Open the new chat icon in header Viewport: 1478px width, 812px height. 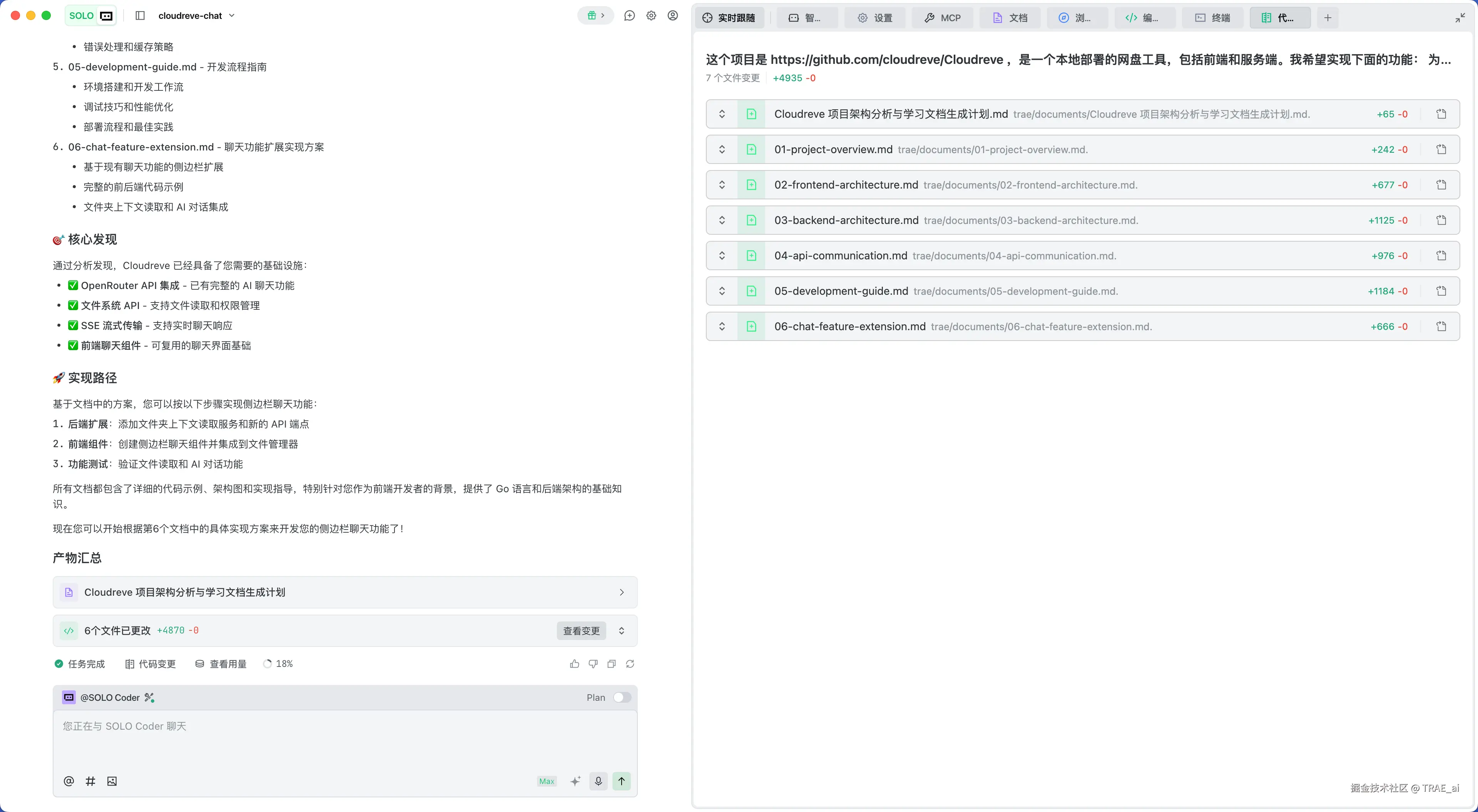click(x=629, y=15)
